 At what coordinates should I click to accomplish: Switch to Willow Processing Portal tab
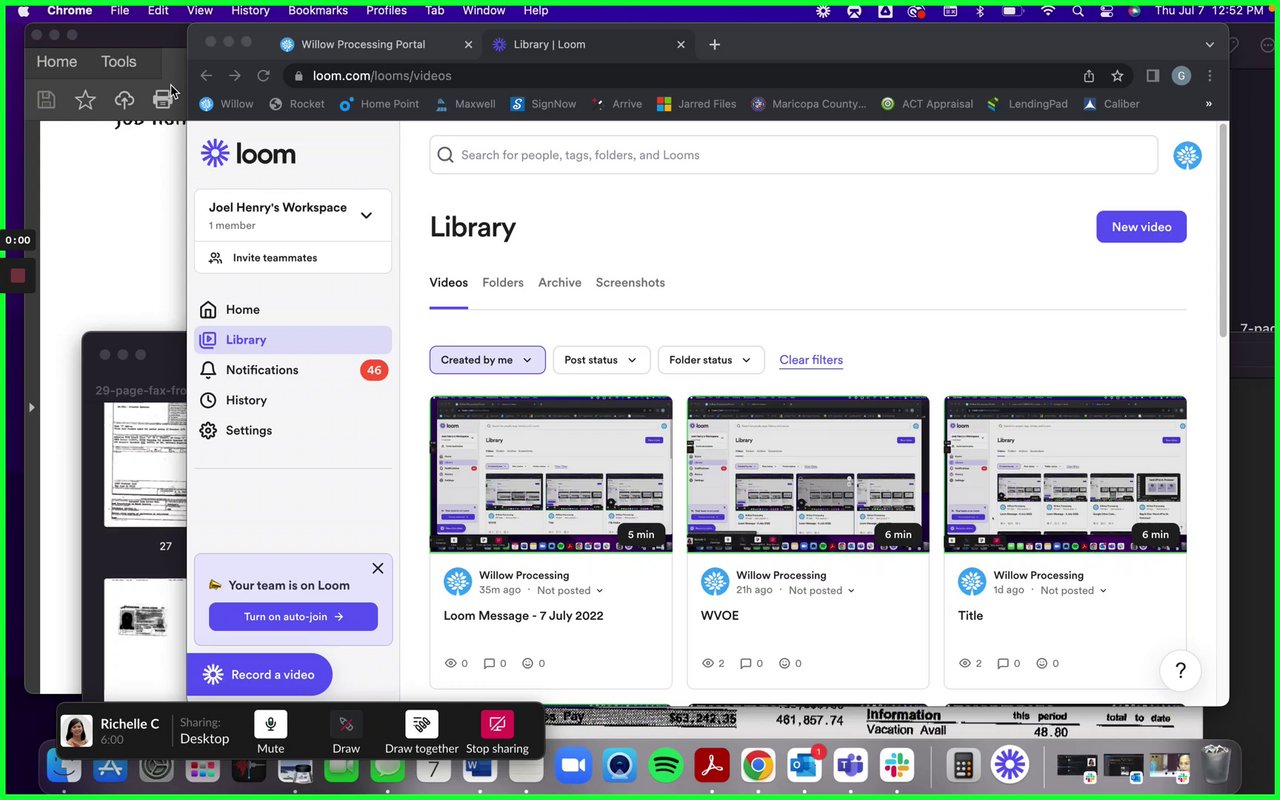point(376,44)
